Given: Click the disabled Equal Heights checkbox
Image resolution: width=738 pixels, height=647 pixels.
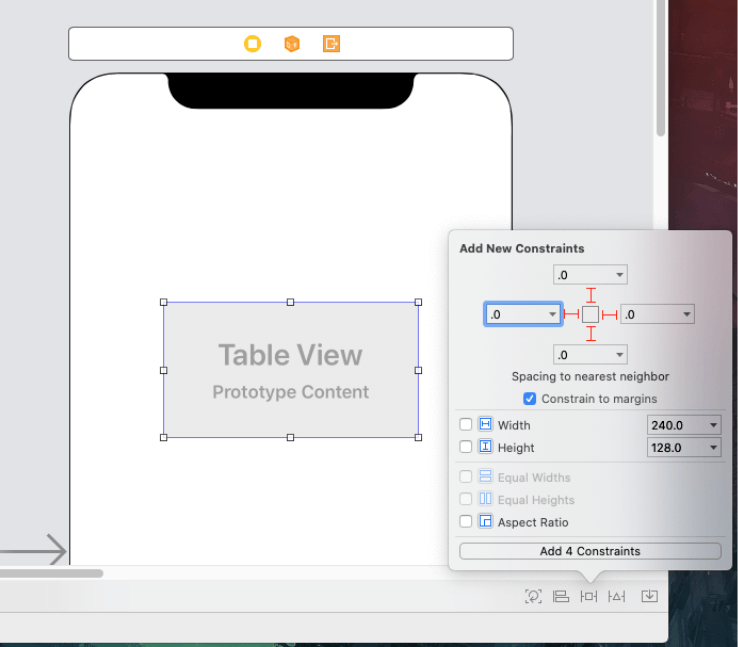Looking at the screenshot, I should [465, 499].
